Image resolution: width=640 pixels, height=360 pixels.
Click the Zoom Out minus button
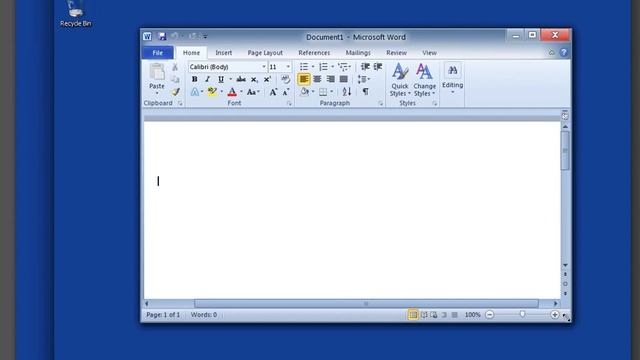click(x=490, y=315)
